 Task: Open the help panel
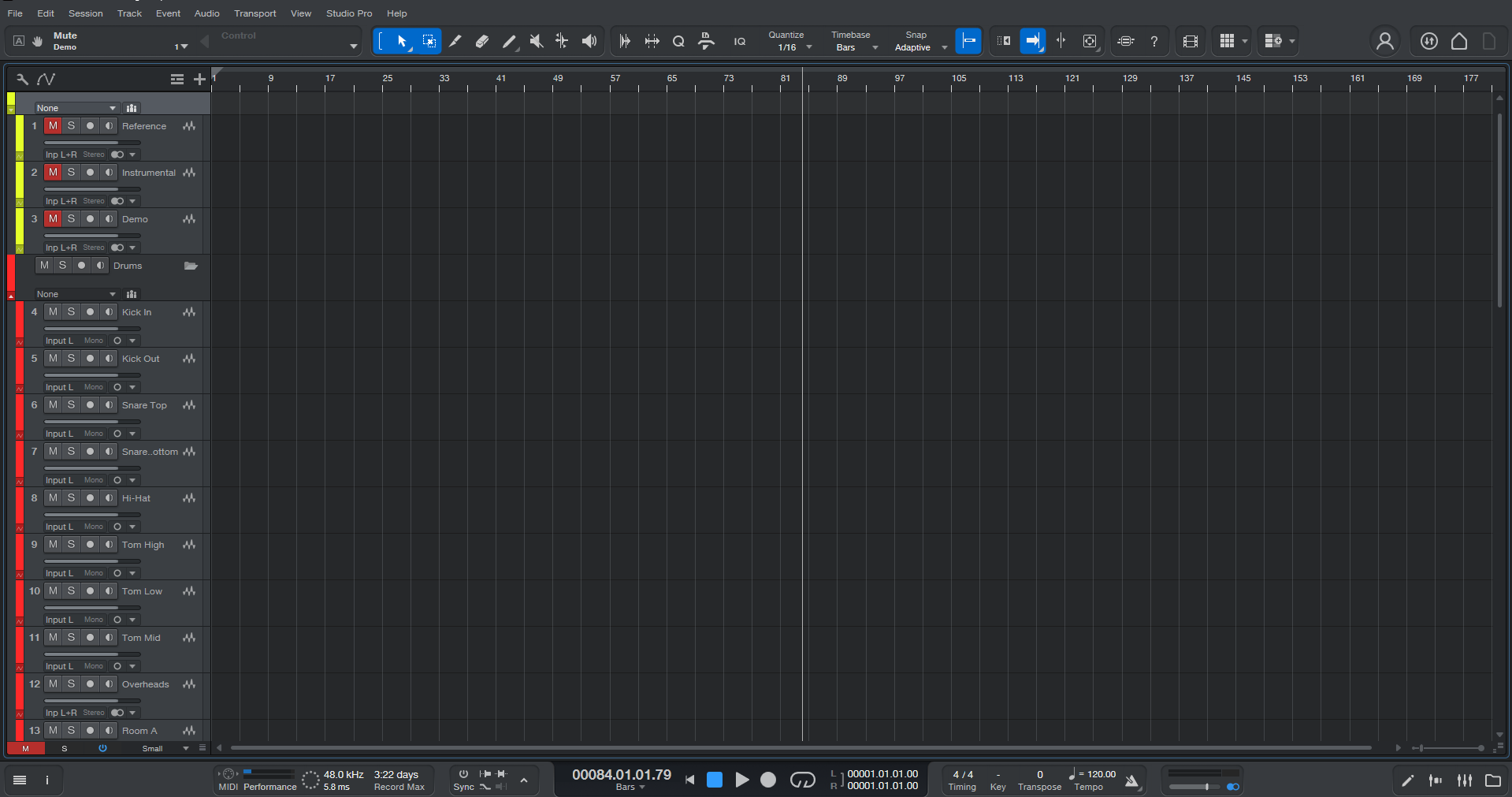[x=1154, y=41]
